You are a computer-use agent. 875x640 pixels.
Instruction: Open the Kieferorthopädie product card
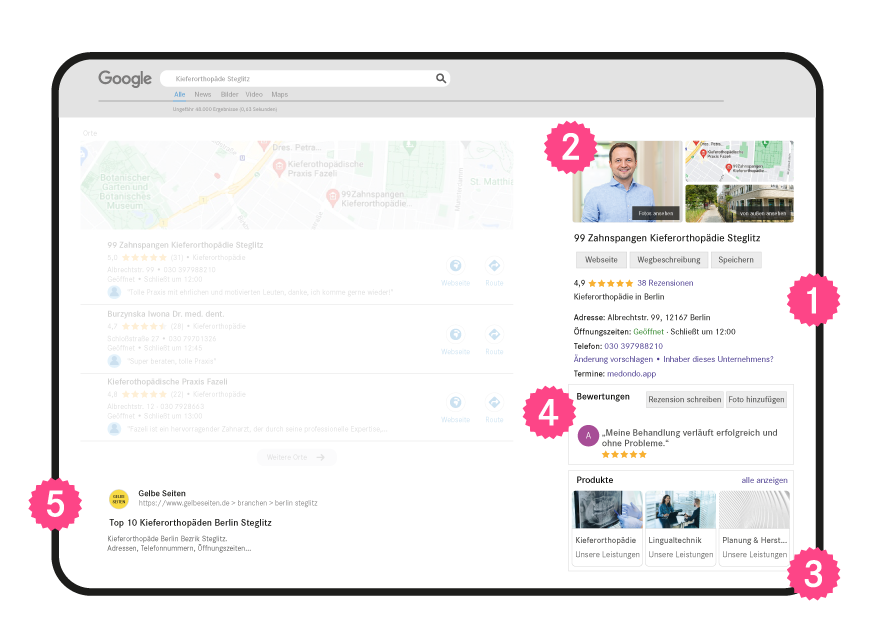pyautogui.click(x=608, y=528)
